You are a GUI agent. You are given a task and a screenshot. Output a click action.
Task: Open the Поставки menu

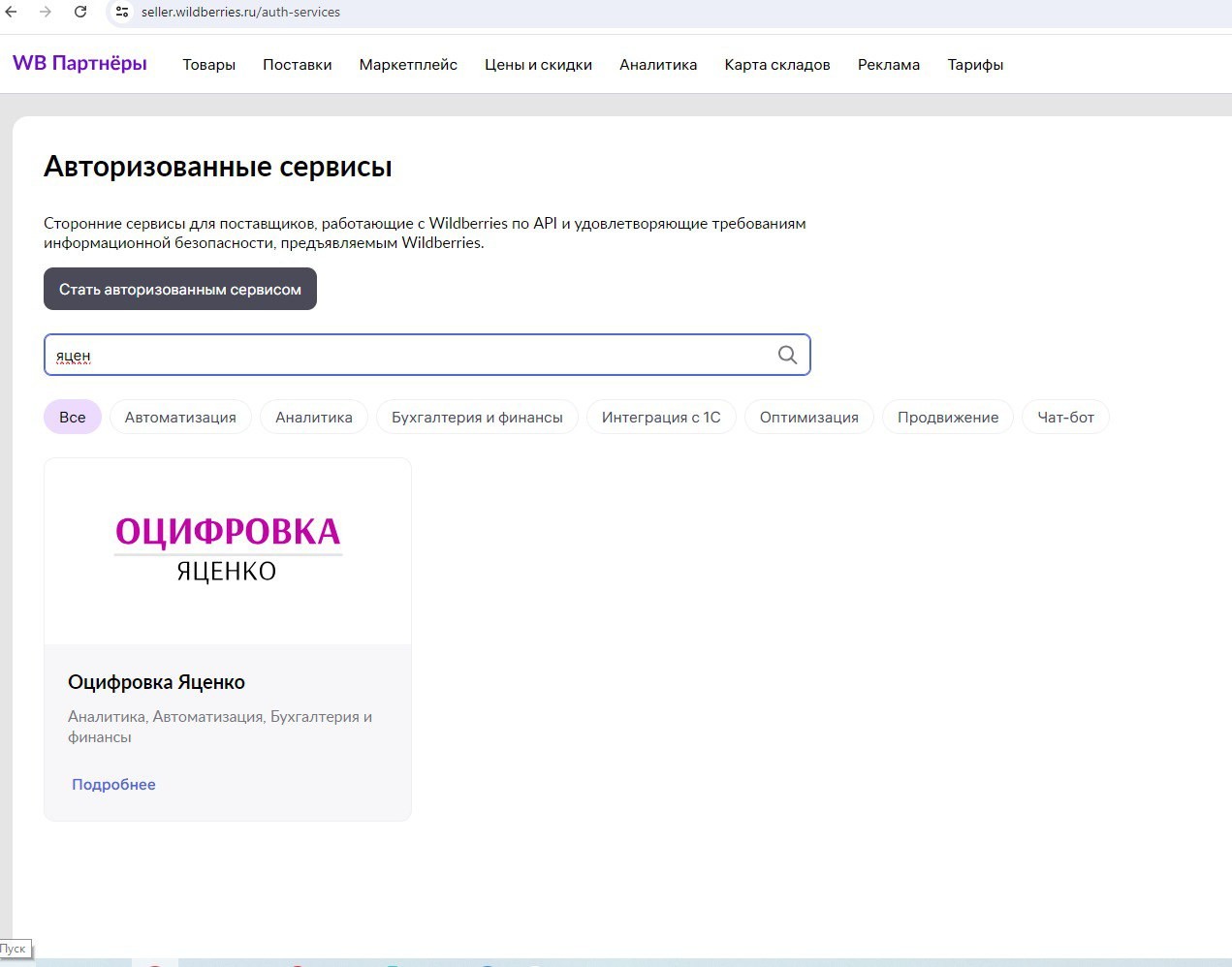coord(298,65)
